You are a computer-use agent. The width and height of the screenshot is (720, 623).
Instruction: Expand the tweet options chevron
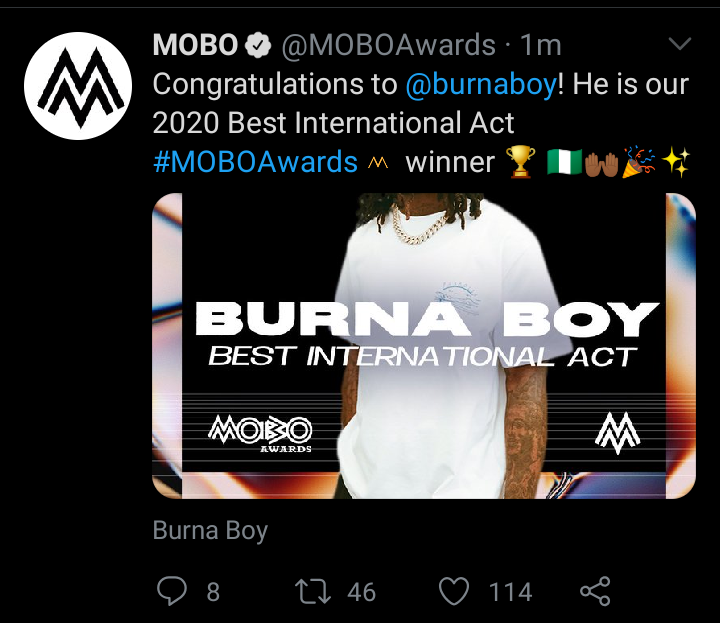click(680, 44)
